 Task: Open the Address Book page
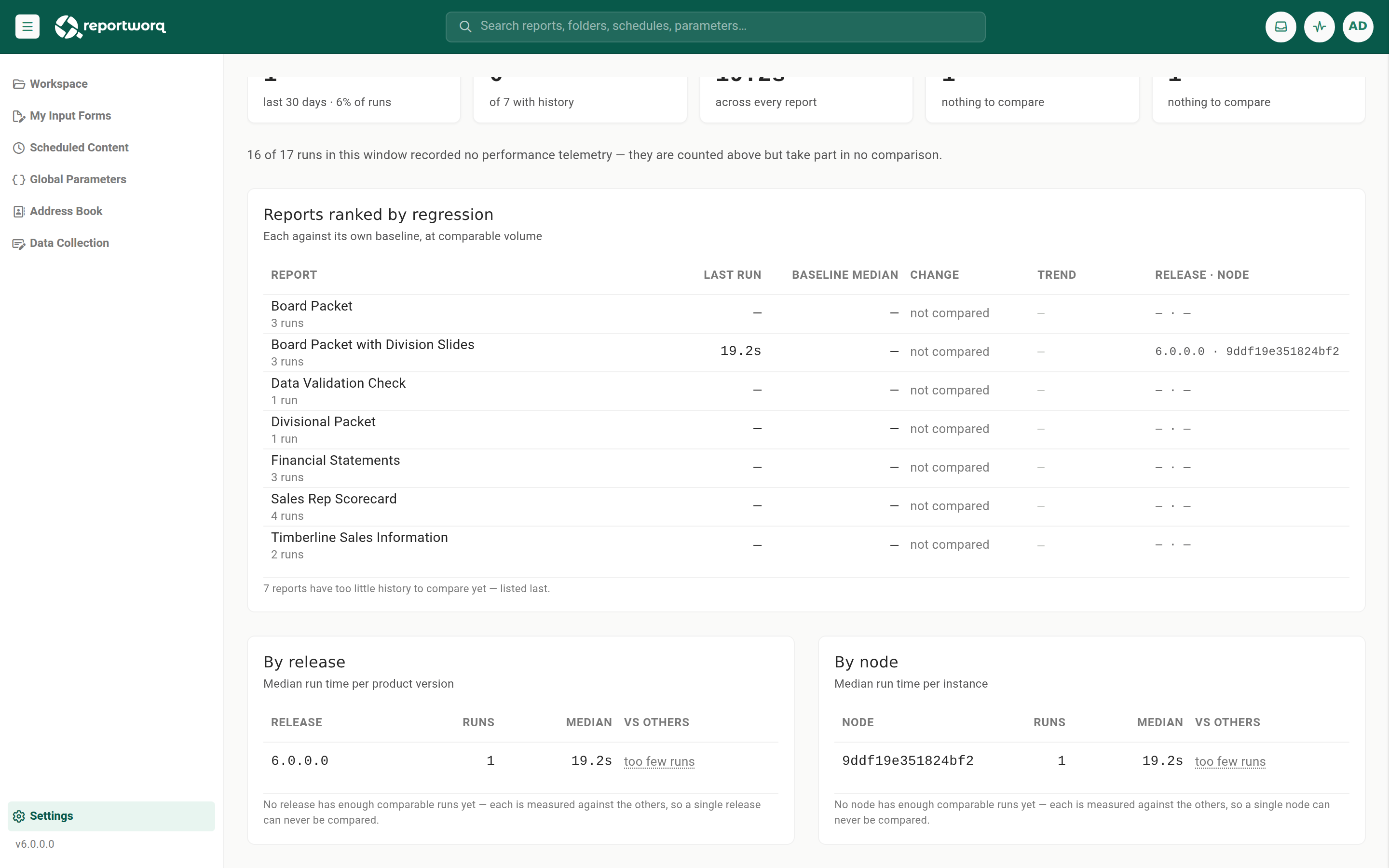(111, 211)
